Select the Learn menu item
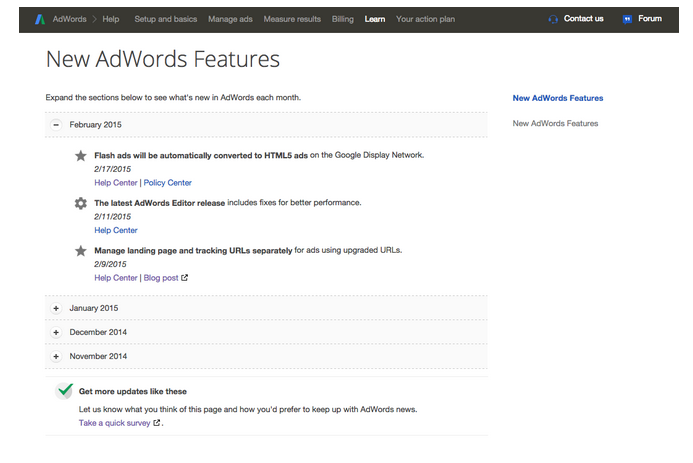This screenshot has height=463, width=693. [375, 19]
